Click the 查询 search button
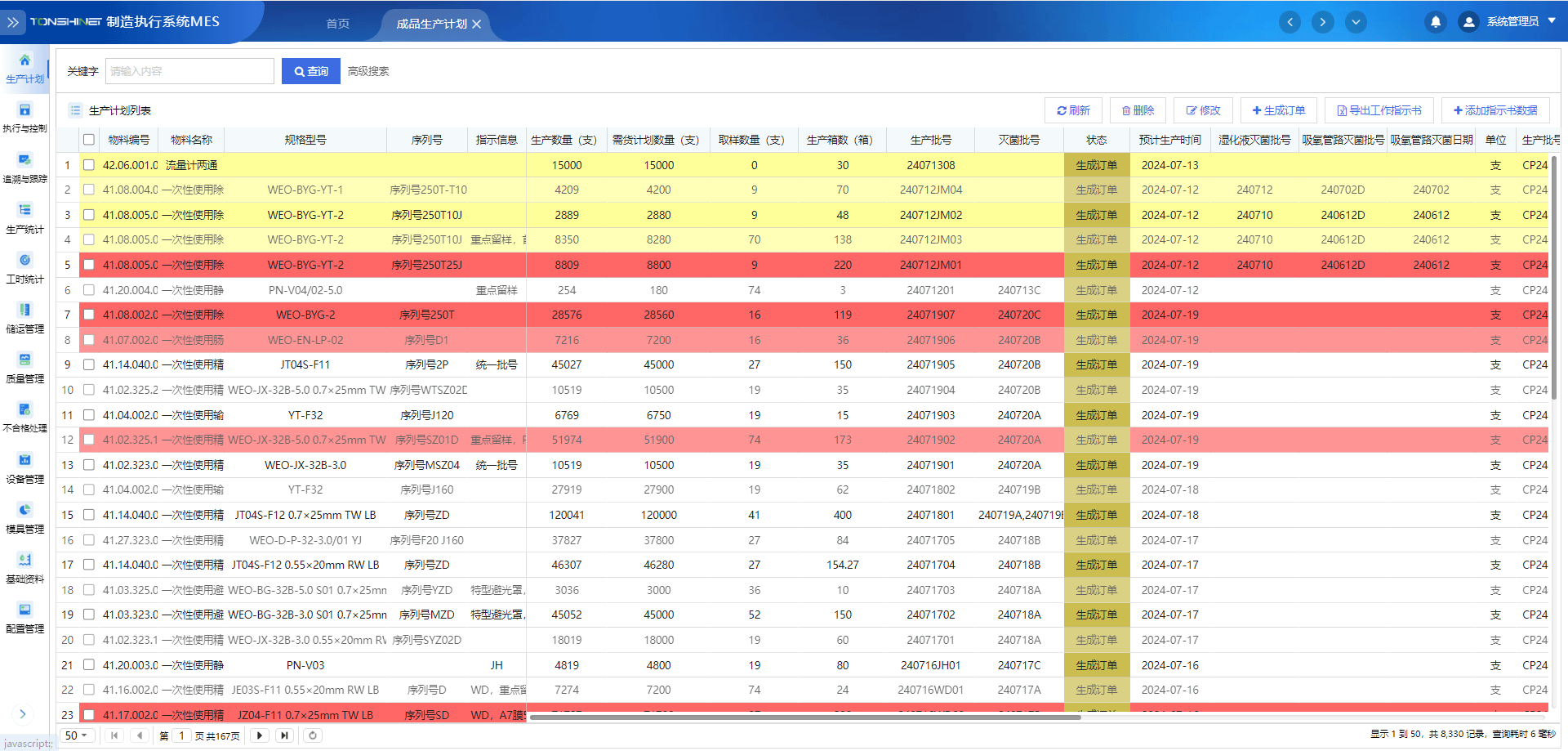Image resolution: width=1568 pixels, height=751 pixels. (310, 71)
